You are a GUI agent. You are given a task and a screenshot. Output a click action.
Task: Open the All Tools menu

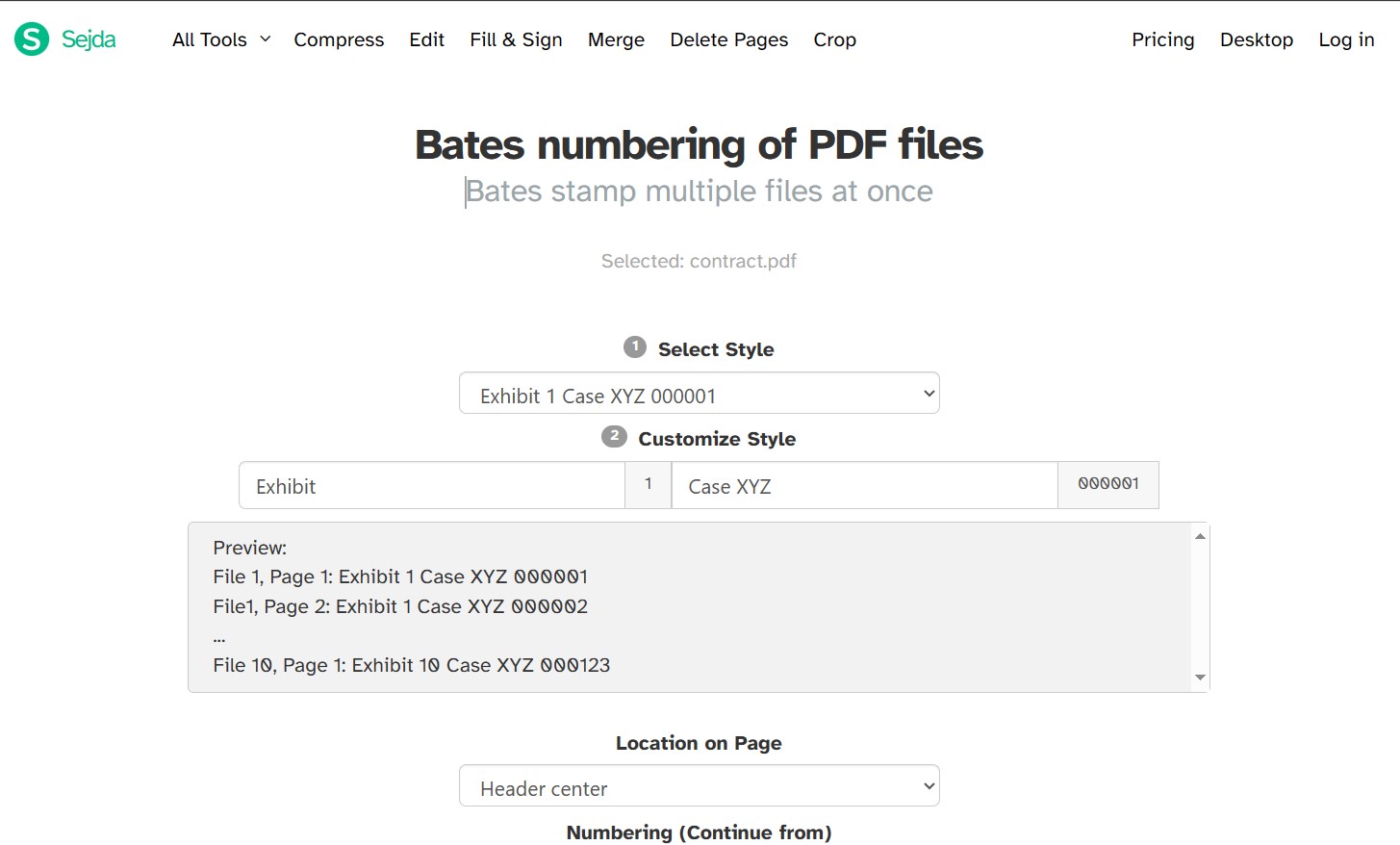[210, 39]
